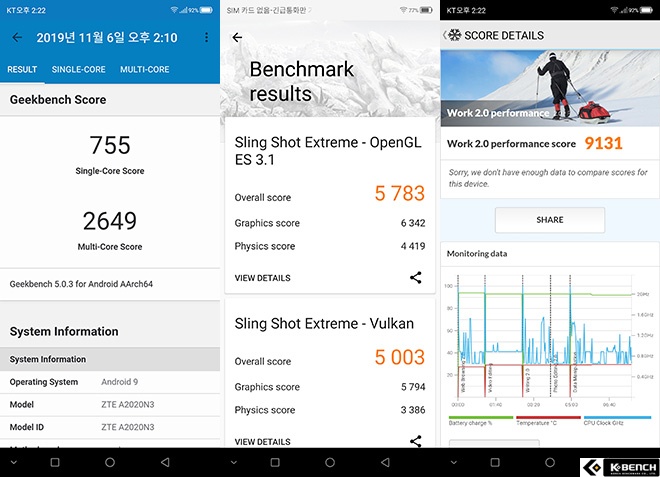Viewport: 660px width, 477px height.
Task: Tap PCMark screen home circle button
Action: pos(550,462)
